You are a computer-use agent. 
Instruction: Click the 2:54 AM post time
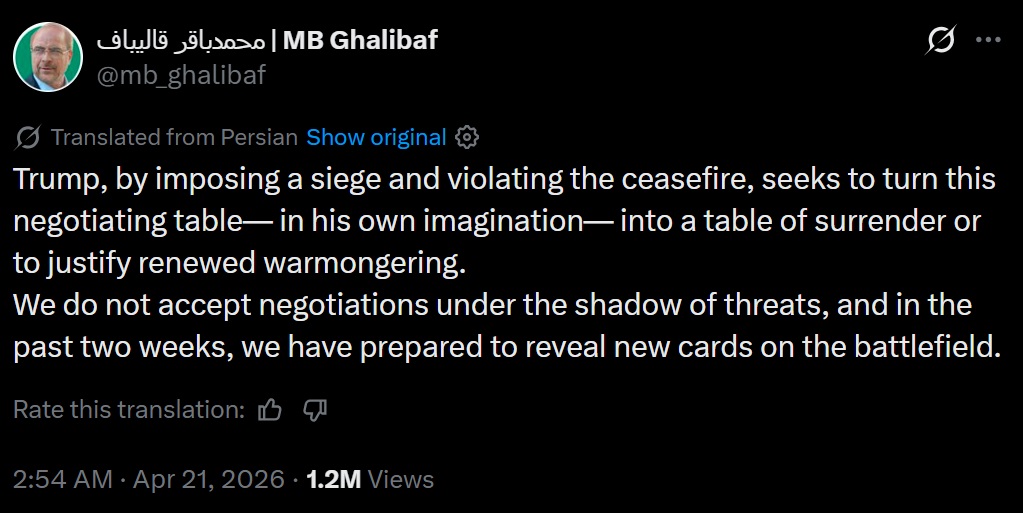coord(62,479)
